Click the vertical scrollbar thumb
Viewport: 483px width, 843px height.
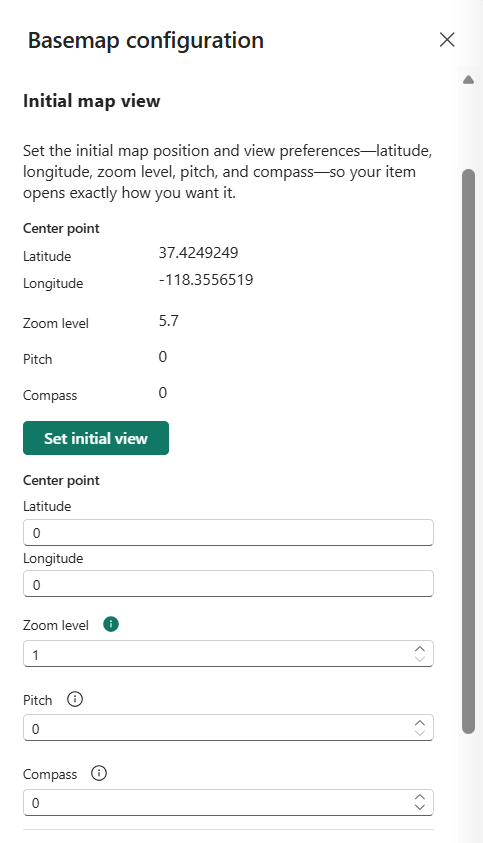(468, 452)
